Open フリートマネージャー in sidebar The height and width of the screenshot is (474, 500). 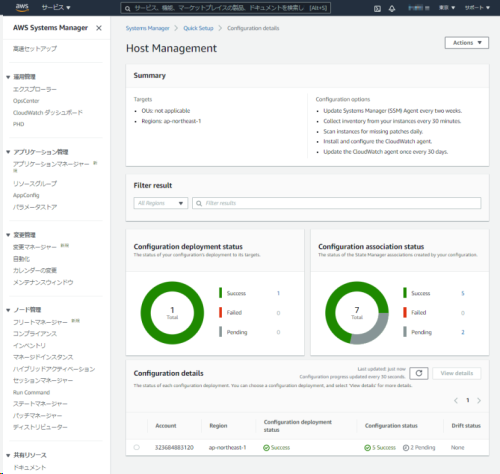40,322
